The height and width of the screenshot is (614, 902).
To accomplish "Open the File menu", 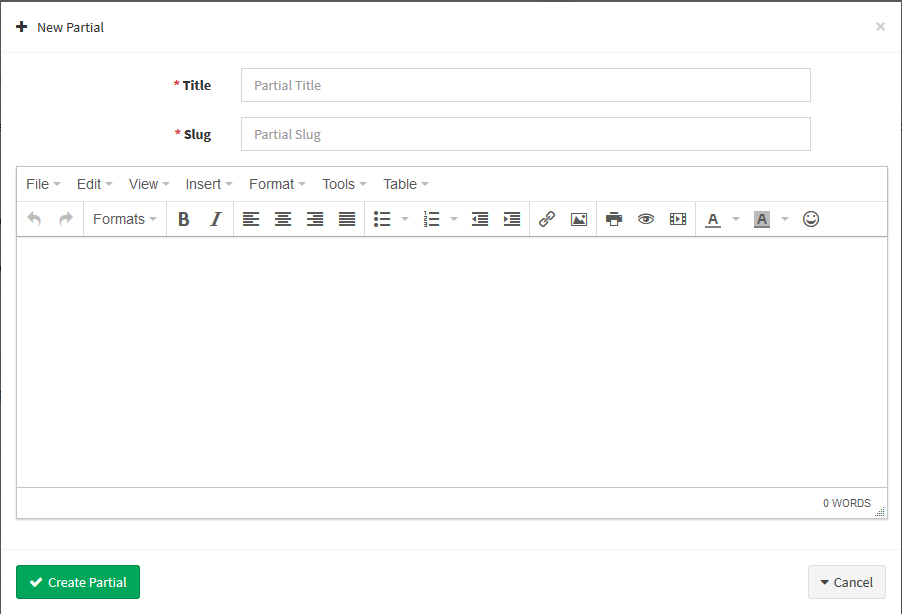I will 43,184.
